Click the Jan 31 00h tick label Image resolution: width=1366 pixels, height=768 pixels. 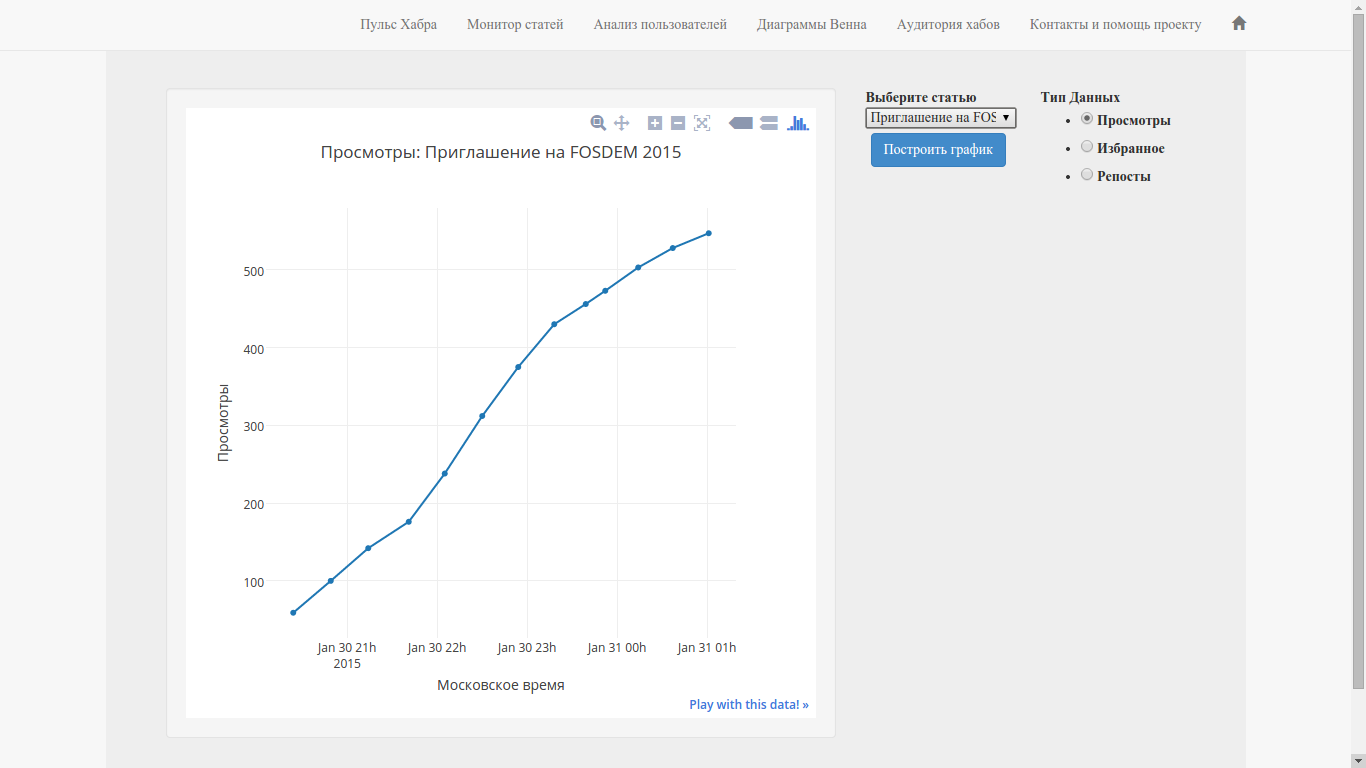click(x=617, y=648)
